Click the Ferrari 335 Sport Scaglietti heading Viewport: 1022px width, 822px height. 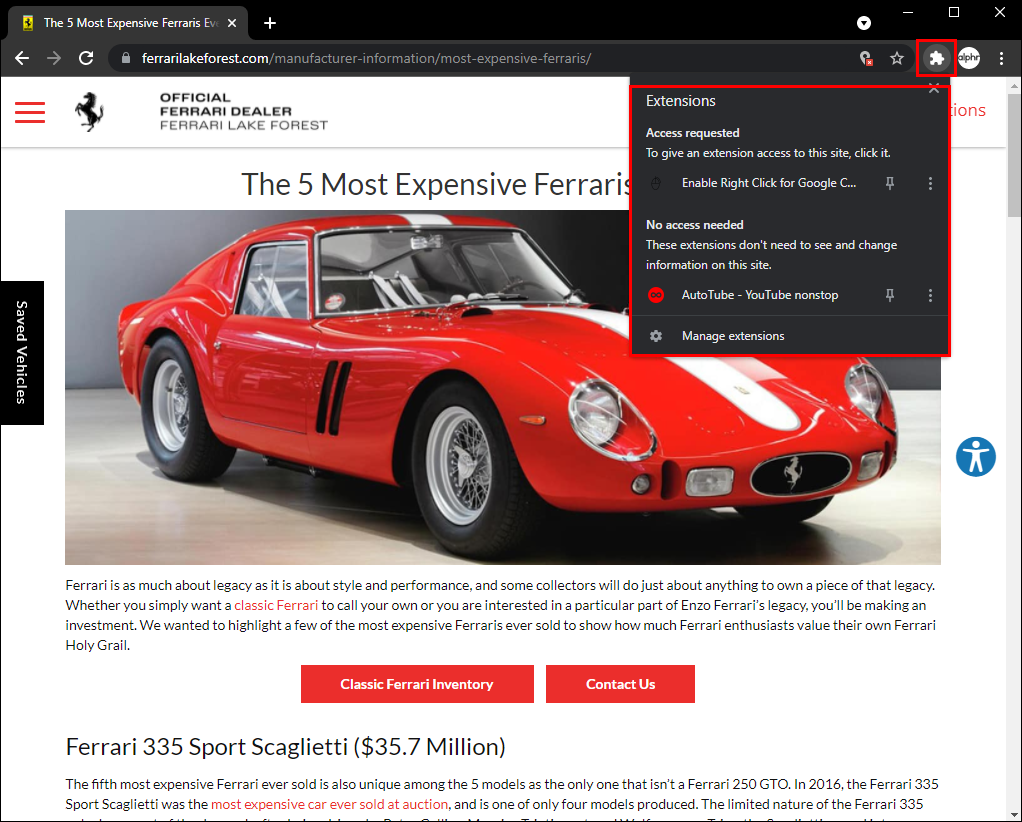[285, 747]
